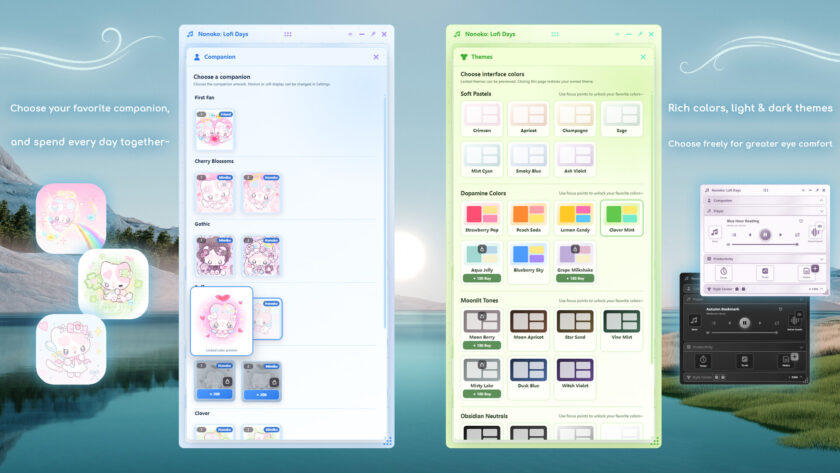Image resolution: width=840 pixels, height=473 pixels.
Task: Click the green unlock button under Misty Lake
Action: [x=482, y=394]
